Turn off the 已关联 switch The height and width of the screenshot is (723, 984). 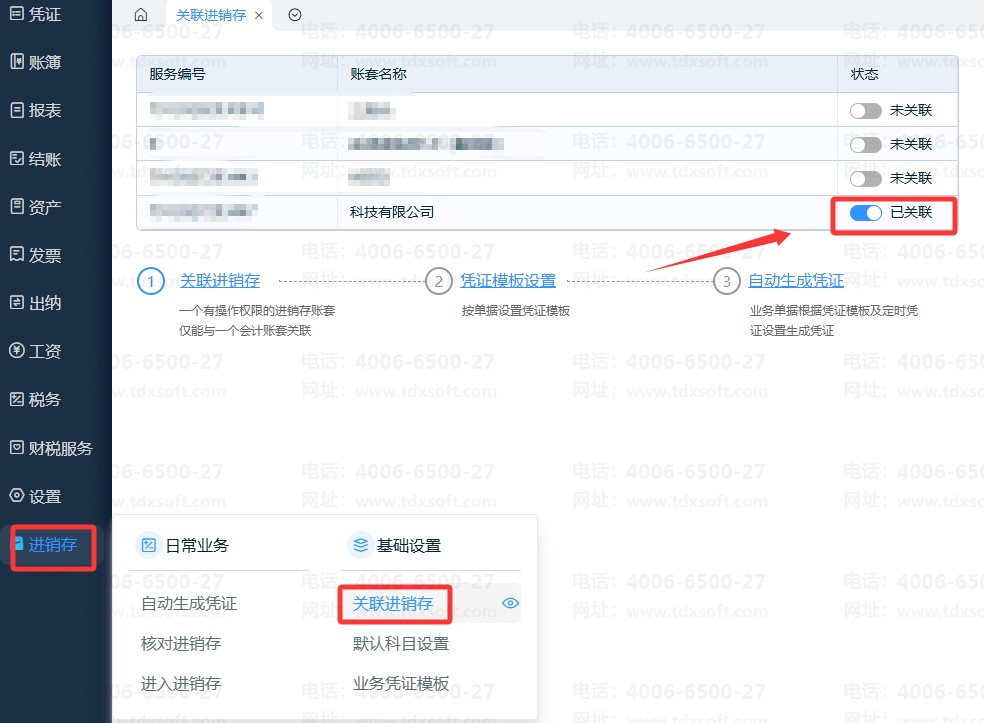click(x=865, y=213)
